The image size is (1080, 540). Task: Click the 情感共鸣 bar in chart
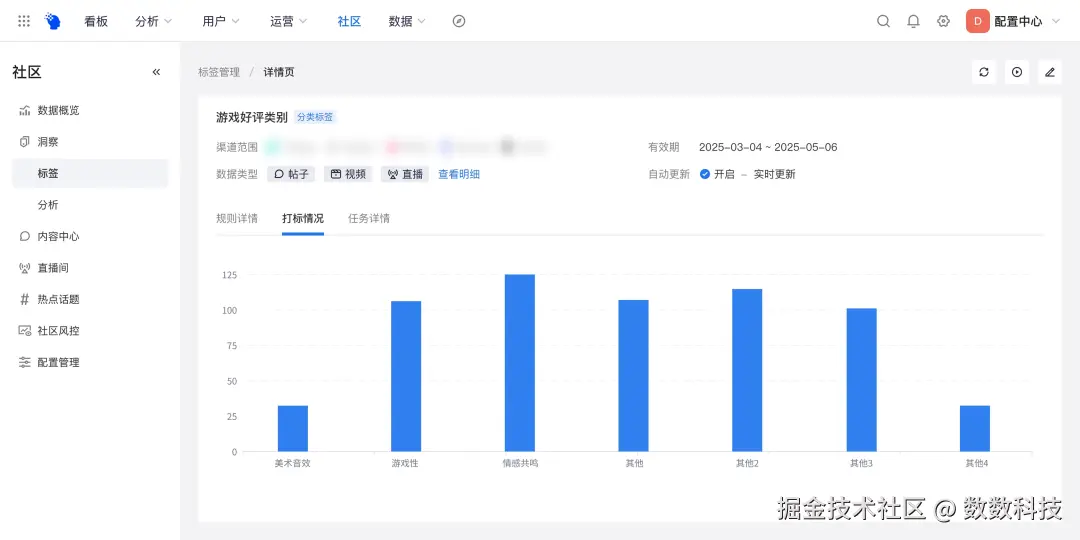click(x=519, y=363)
